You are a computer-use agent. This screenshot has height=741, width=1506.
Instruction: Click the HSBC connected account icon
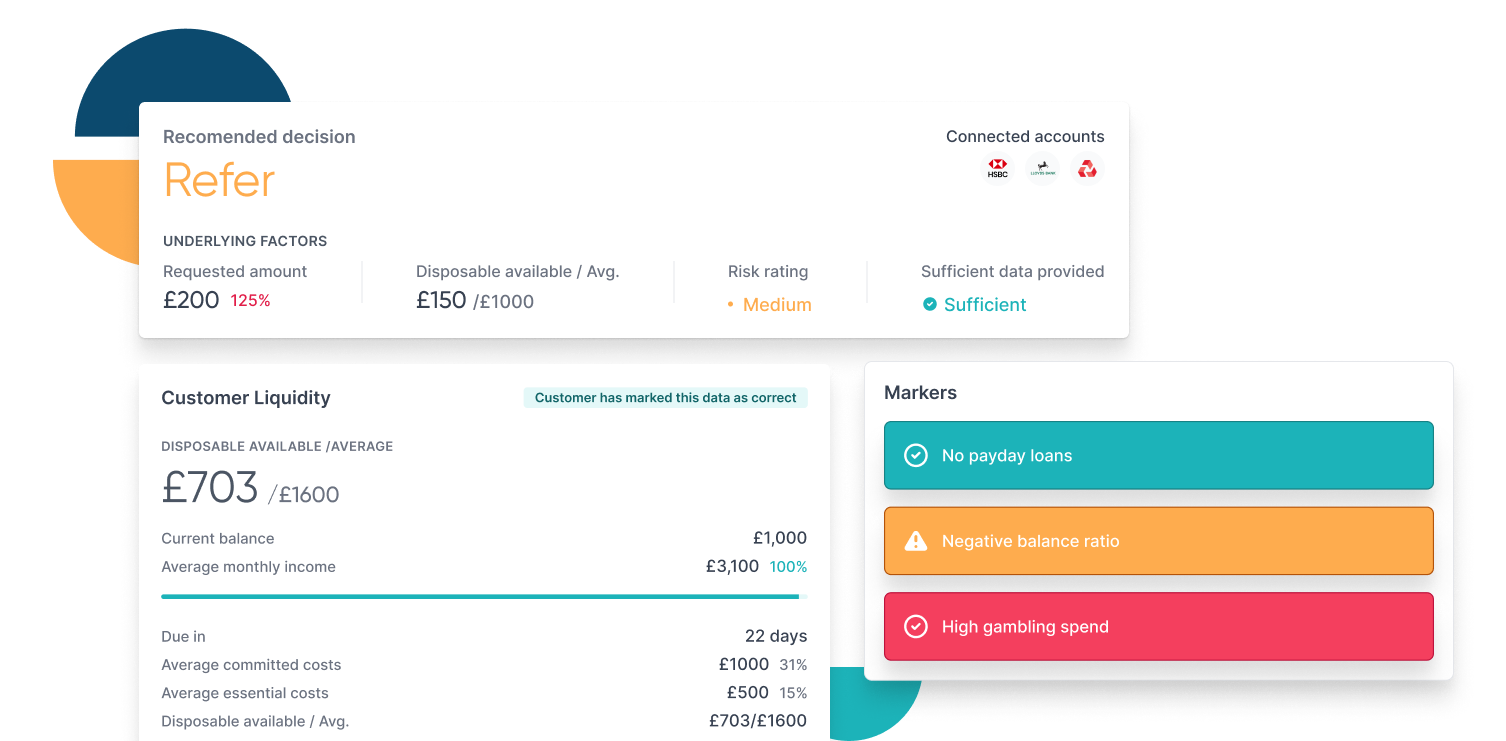click(x=997, y=169)
